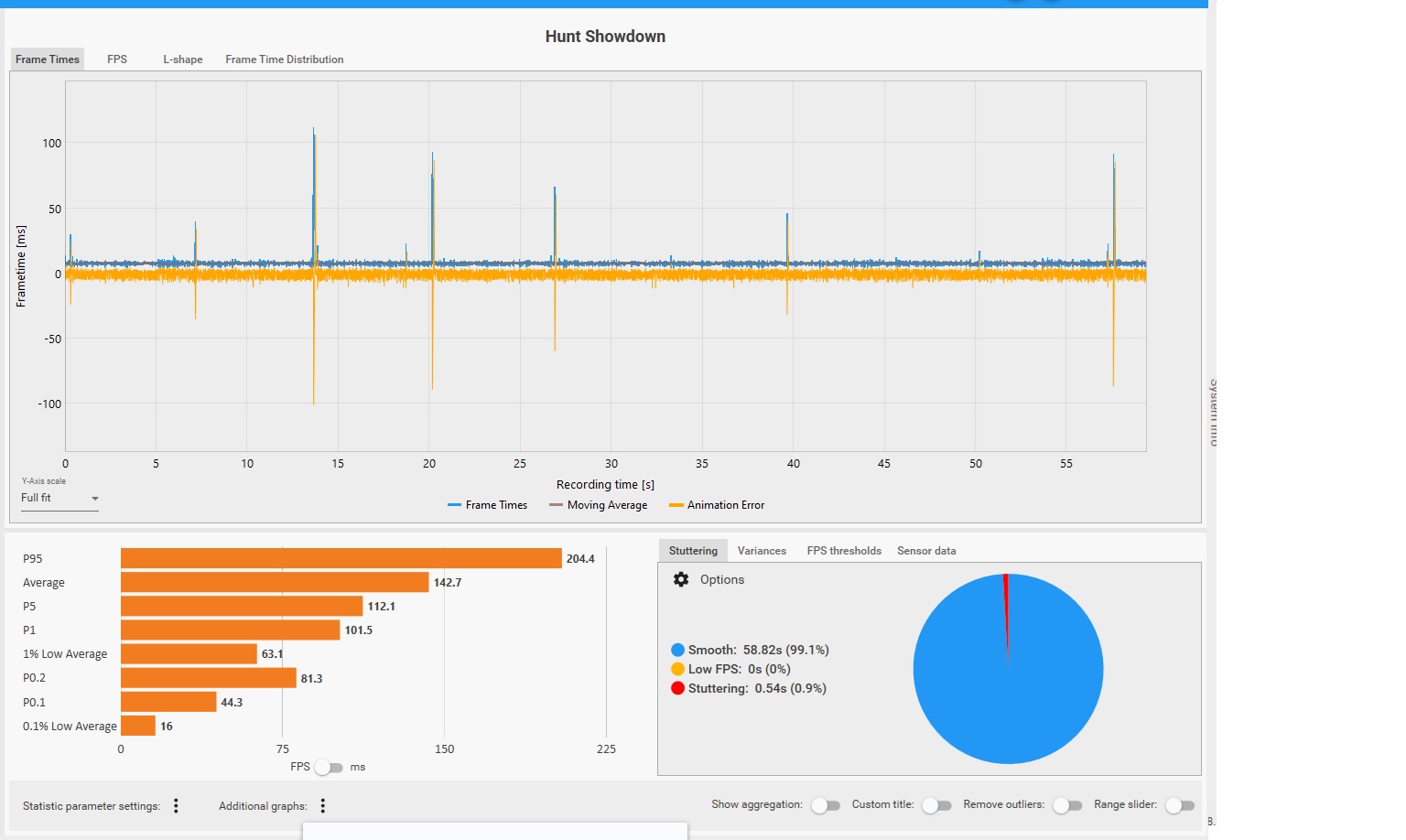Click the P95 bar in statistics chart
Viewport: 1406px width, 840px height.
pyautogui.click(x=341, y=558)
